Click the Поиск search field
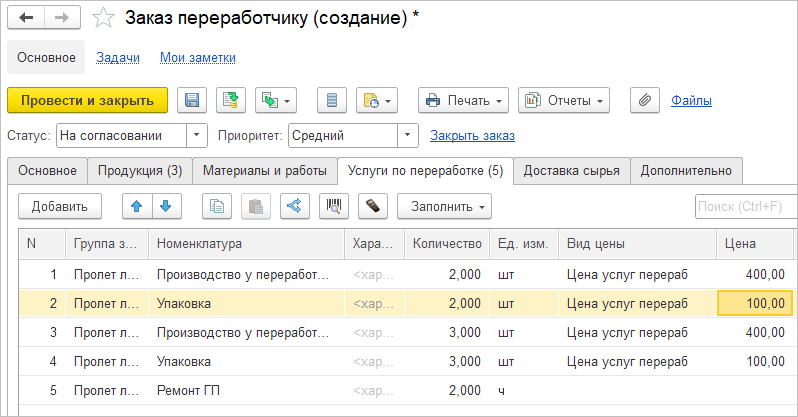The height and width of the screenshot is (417, 798). pyautogui.click(x=745, y=207)
